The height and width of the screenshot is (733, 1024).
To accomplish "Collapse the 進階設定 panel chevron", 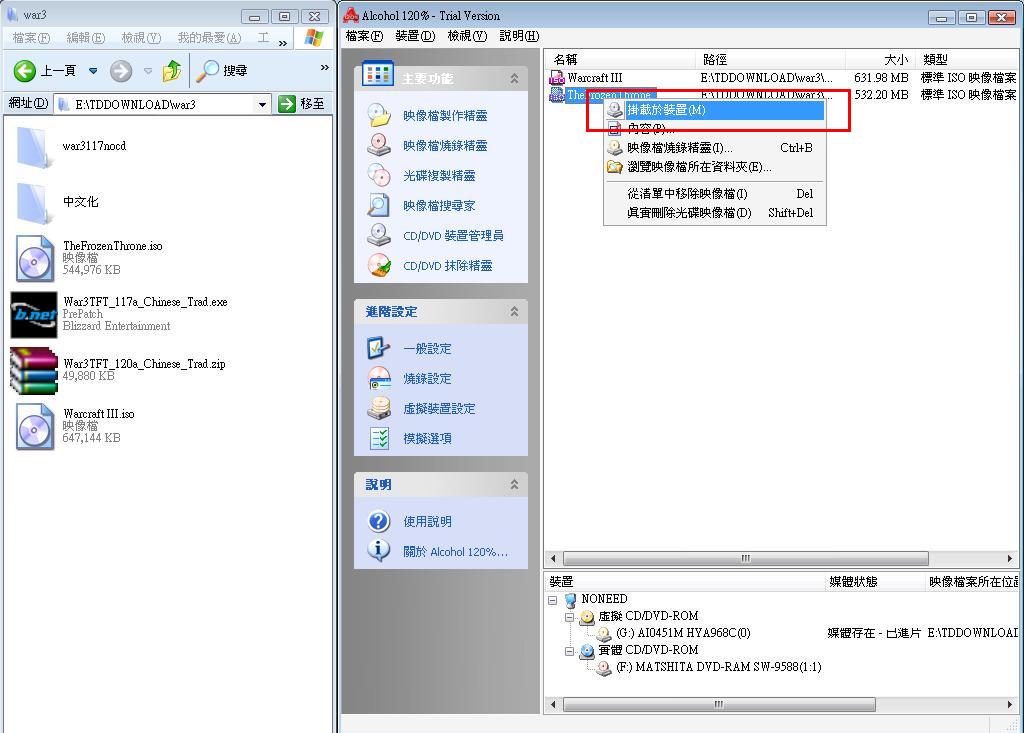I will pyautogui.click(x=515, y=312).
